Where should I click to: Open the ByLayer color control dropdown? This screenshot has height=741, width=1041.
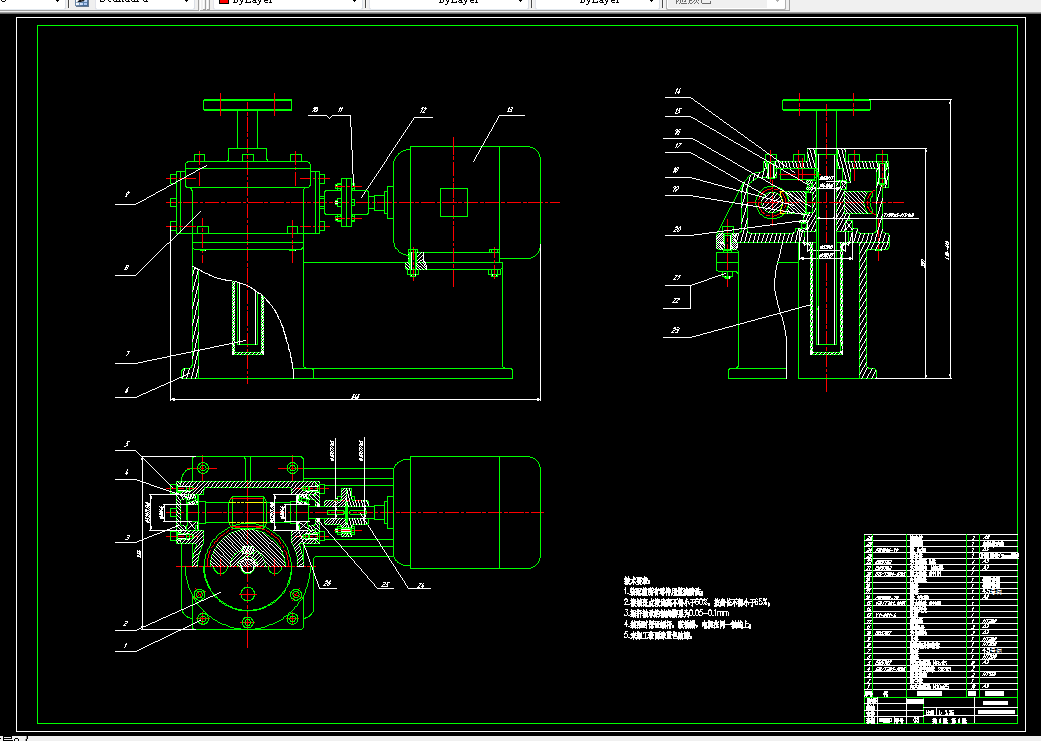[354, 3]
